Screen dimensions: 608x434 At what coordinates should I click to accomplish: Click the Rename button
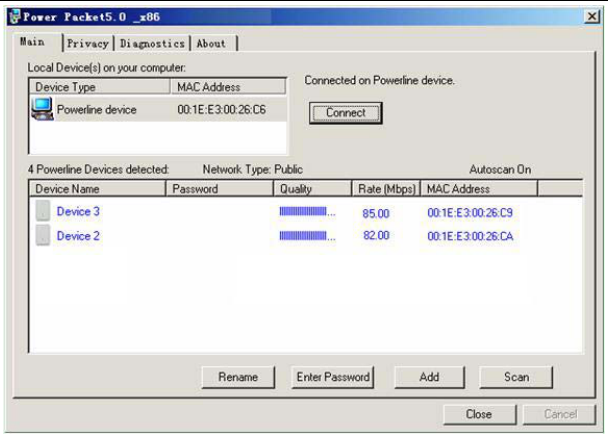tap(238, 377)
